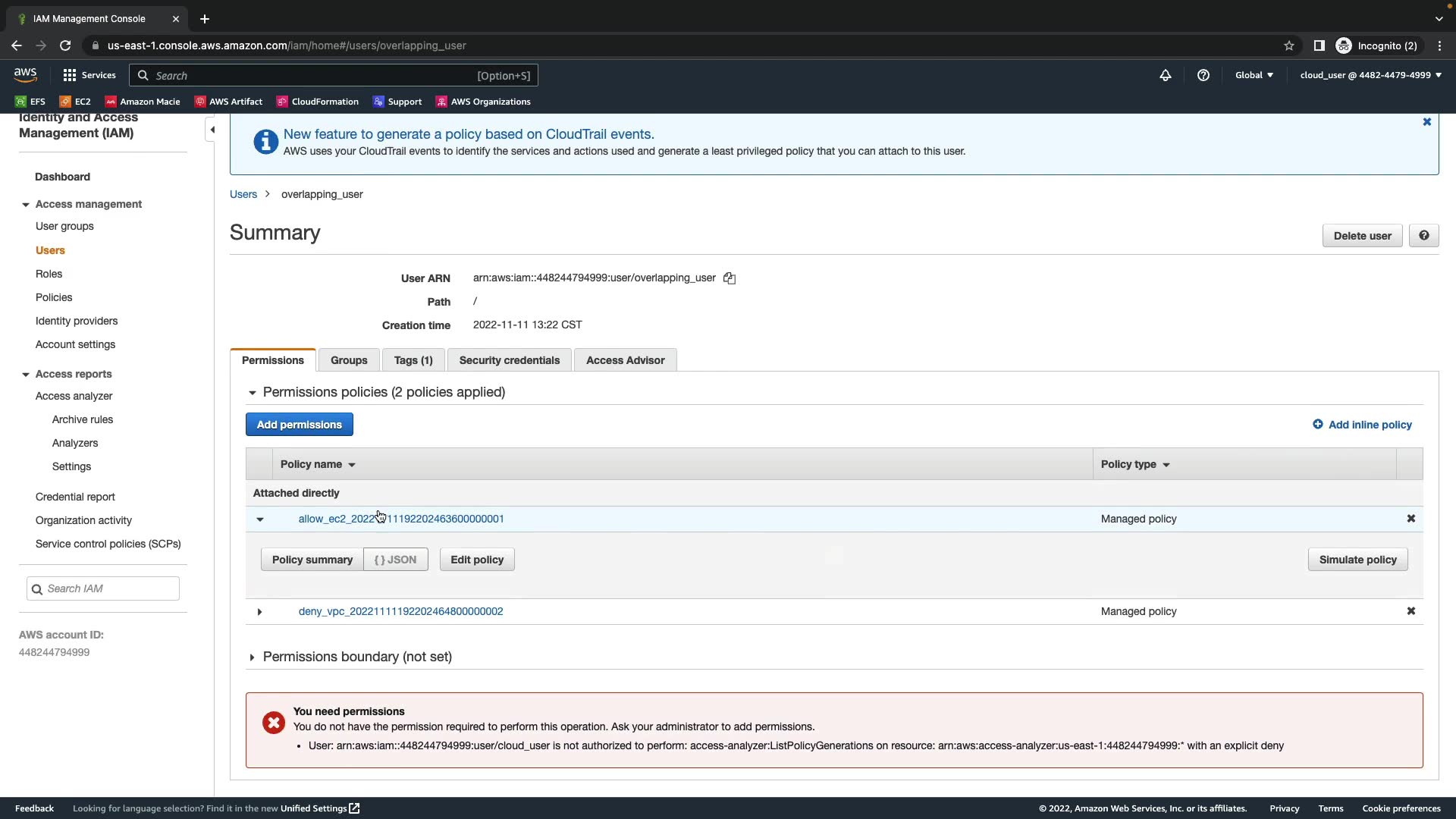The width and height of the screenshot is (1456, 819).
Task: Collapse the allow_ec2 policy details
Action: tap(259, 519)
